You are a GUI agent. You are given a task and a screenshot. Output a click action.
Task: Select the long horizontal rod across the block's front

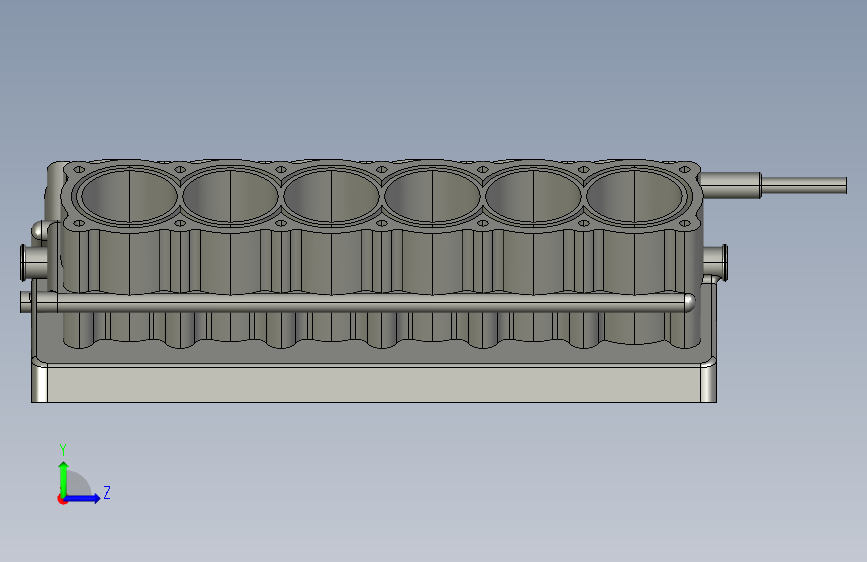[358, 303]
